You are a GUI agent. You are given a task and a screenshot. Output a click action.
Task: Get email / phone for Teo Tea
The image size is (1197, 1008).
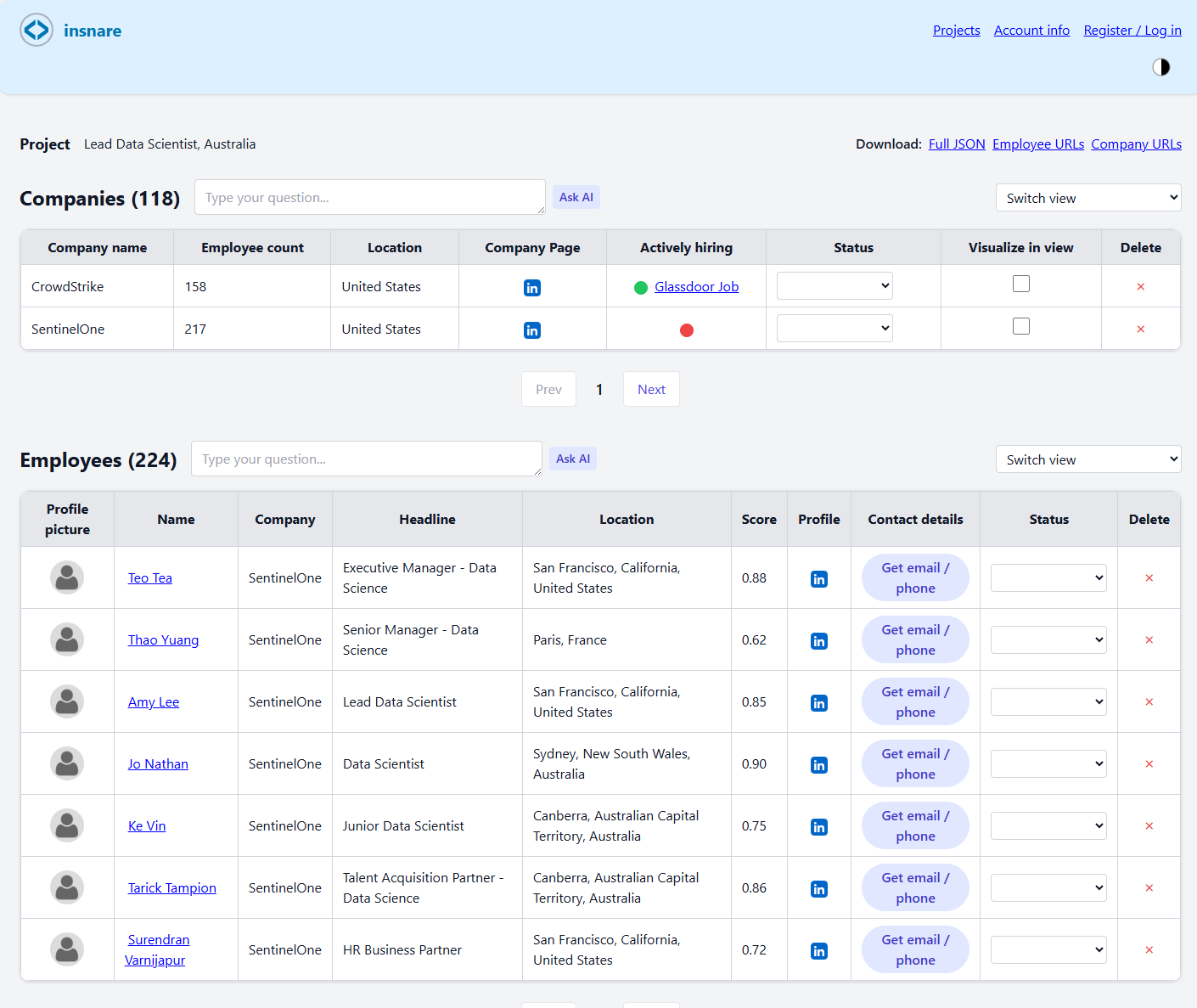click(x=915, y=577)
